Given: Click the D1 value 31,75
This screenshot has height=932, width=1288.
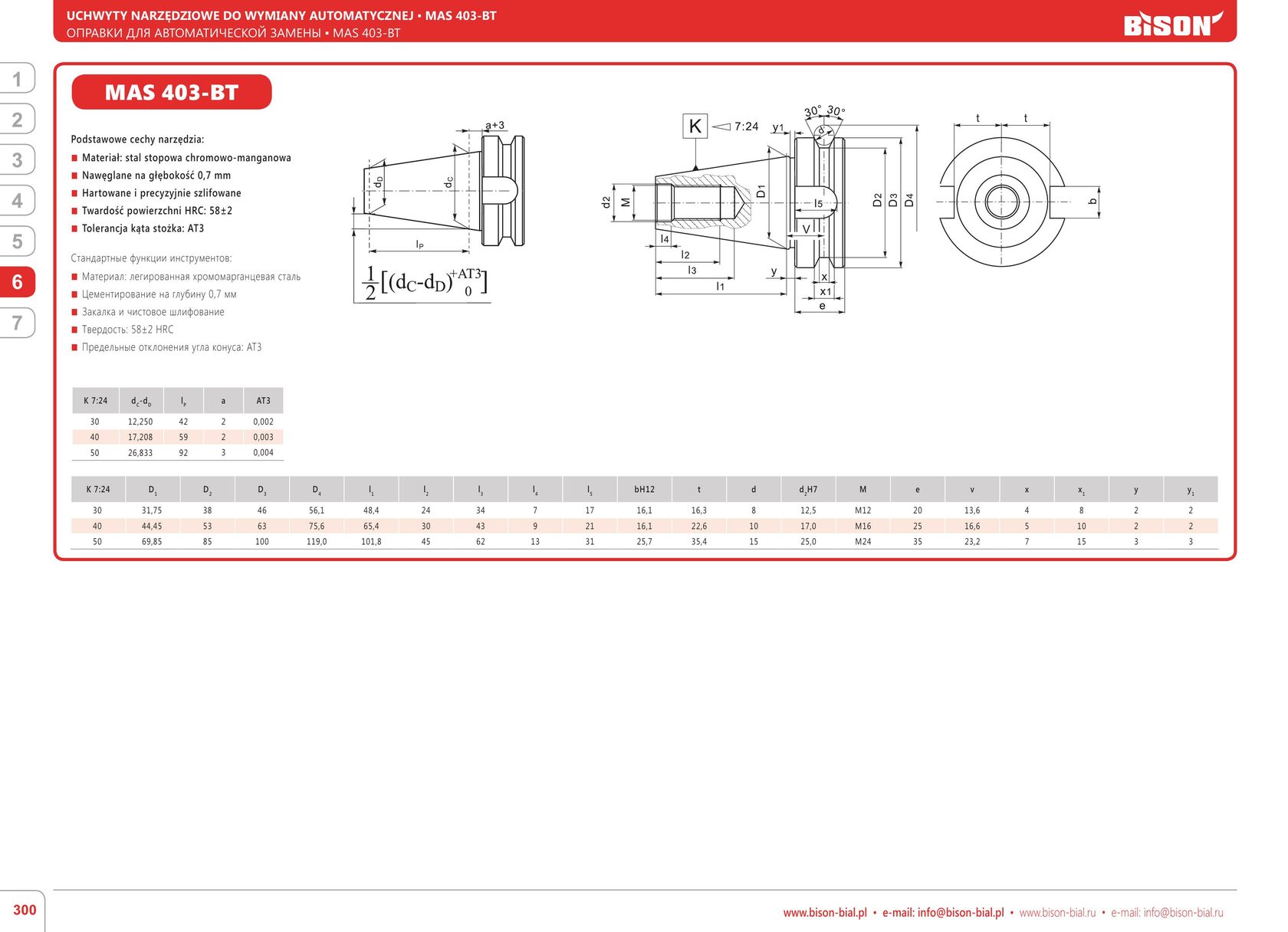Looking at the screenshot, I should 152,510.
